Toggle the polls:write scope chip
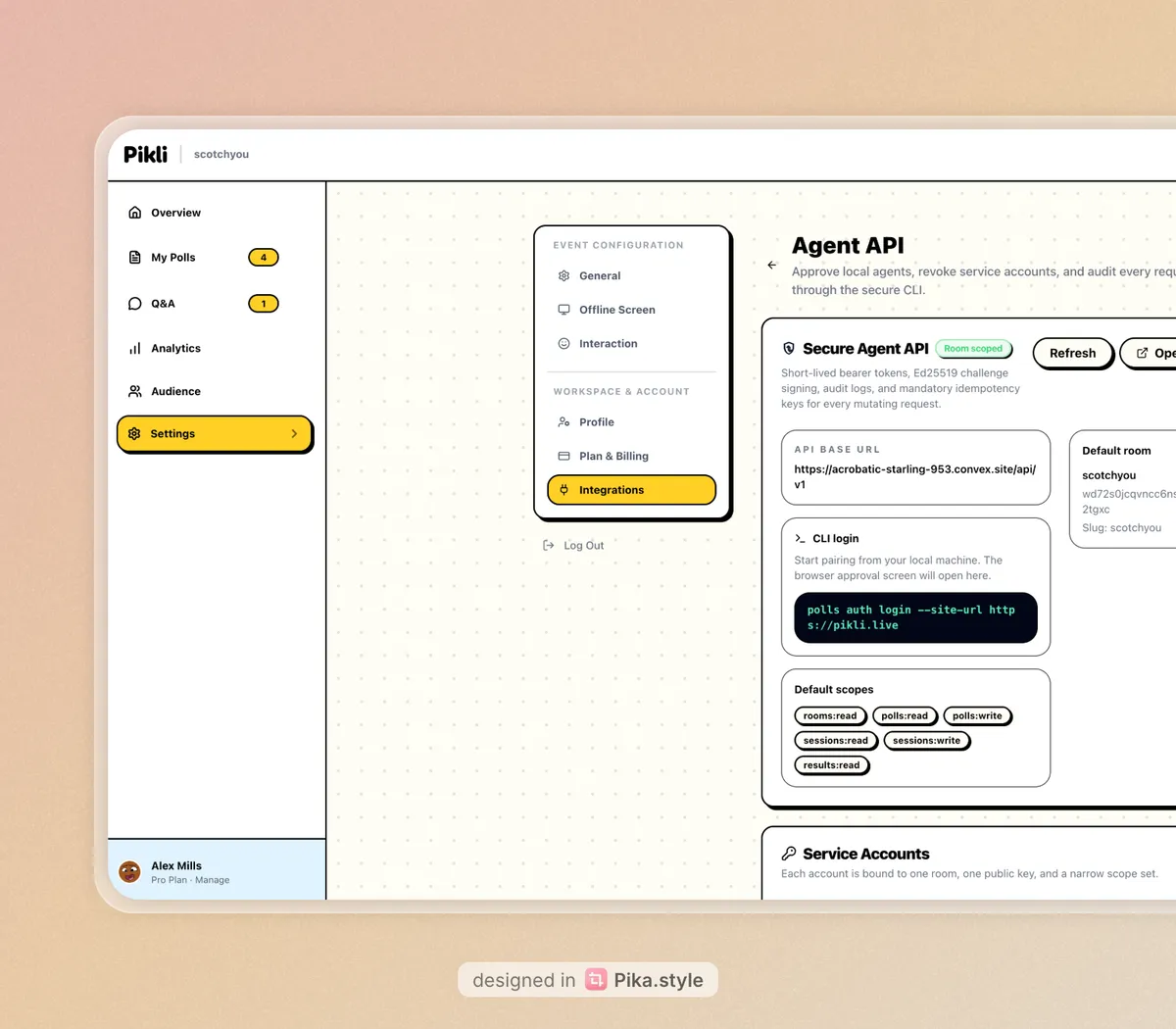 (977, 715)
